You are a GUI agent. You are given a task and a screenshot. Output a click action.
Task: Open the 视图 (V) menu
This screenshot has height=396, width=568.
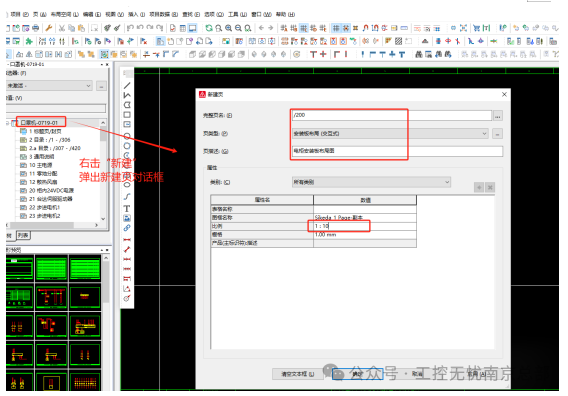tap(114, 14)
